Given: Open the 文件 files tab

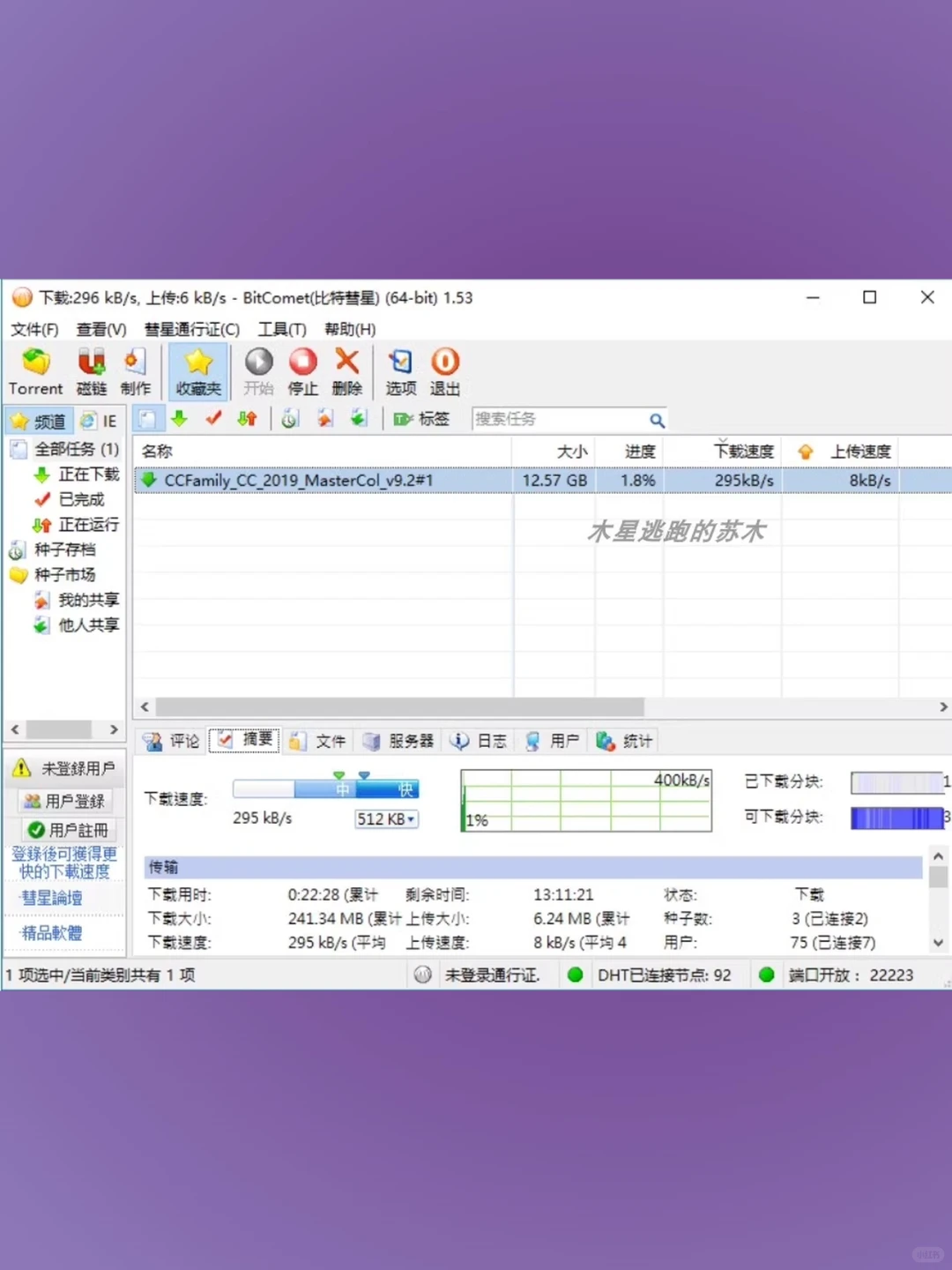Looking at the screenshot, I should 318,741.
